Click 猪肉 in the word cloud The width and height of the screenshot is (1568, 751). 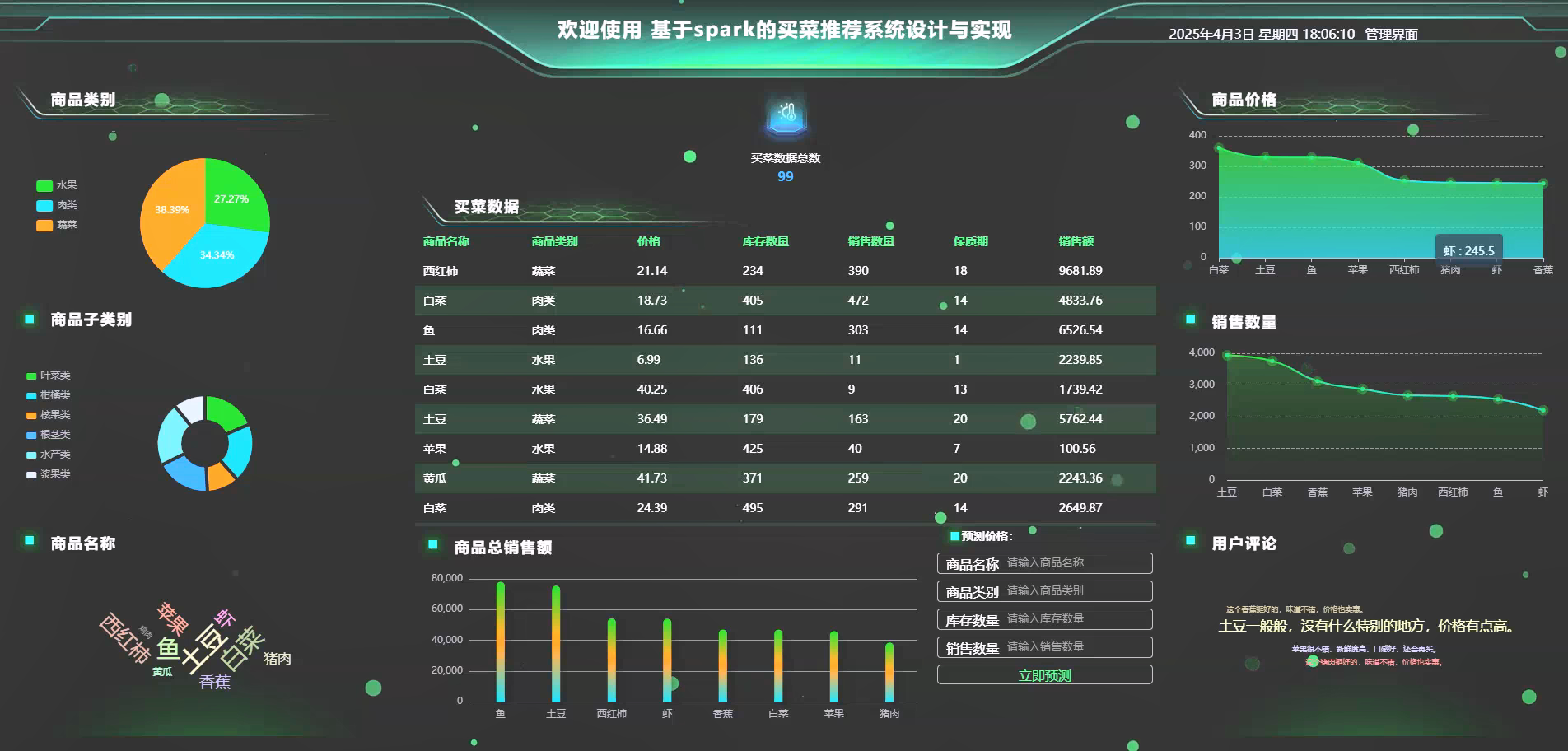click(x=278, y=659)
